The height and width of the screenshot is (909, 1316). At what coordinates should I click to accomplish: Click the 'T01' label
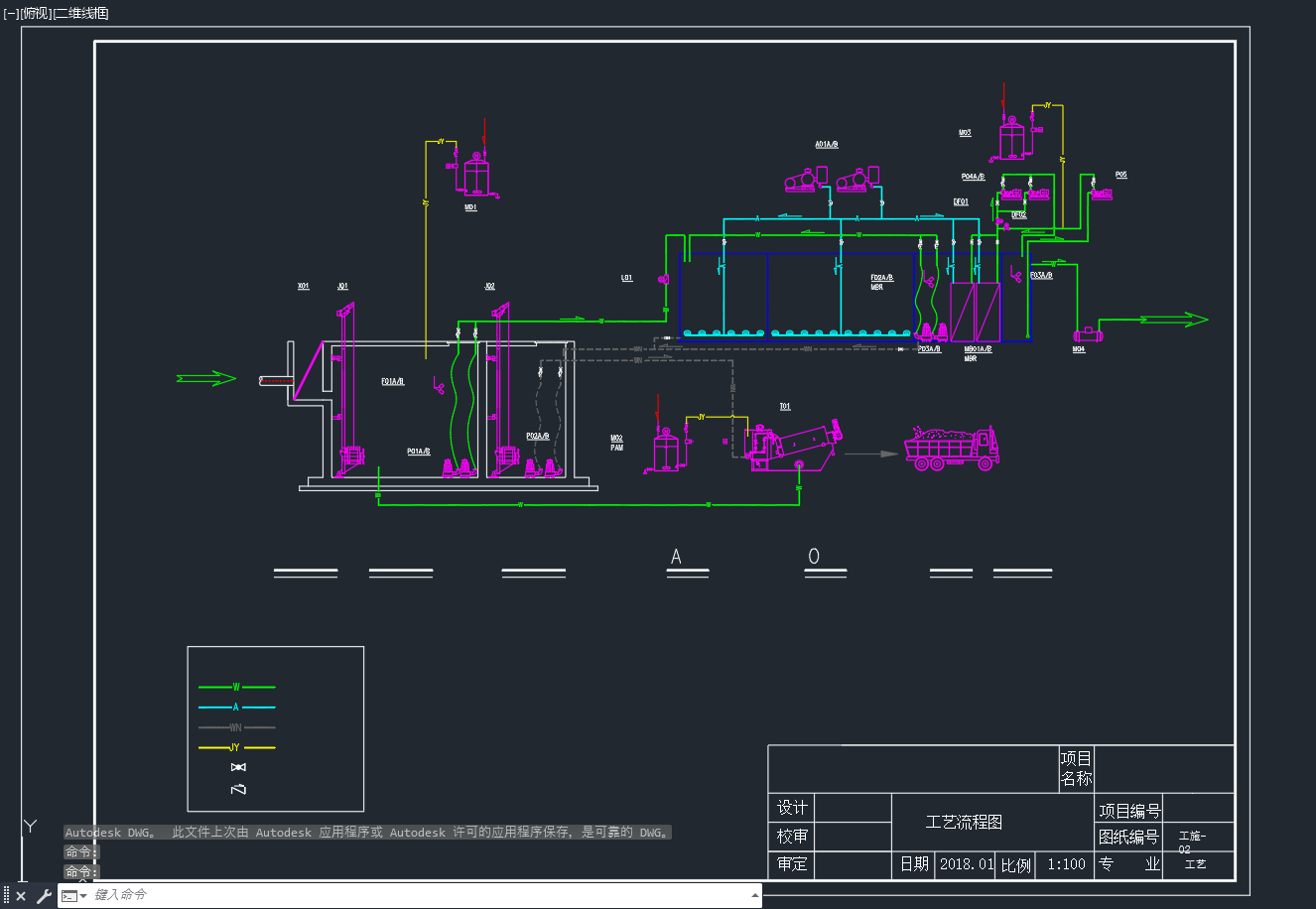784,407
